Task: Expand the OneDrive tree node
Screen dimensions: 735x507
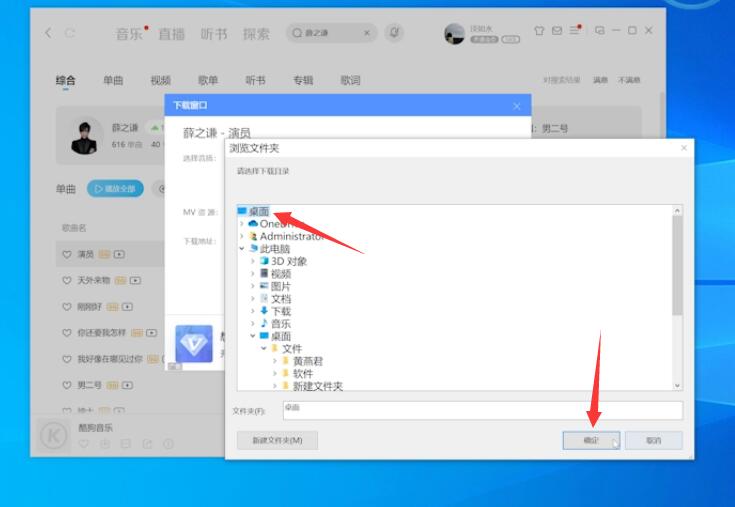Action: 242,224
